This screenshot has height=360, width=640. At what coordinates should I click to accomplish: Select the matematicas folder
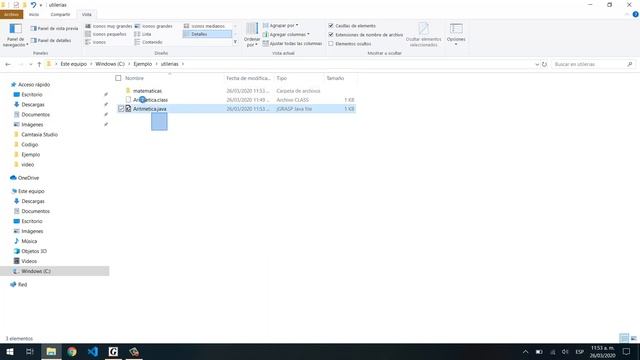147,91
